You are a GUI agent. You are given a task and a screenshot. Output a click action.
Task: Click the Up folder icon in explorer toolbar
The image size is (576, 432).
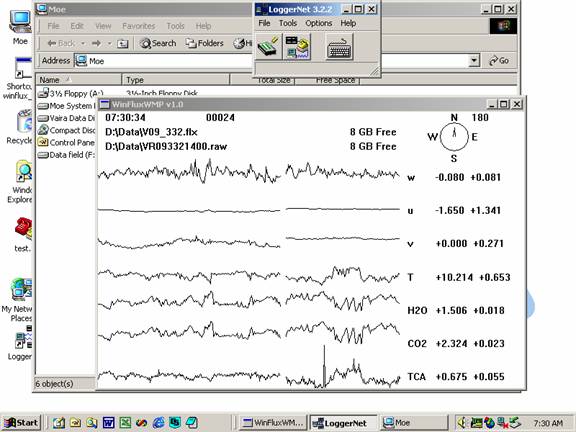122,44
